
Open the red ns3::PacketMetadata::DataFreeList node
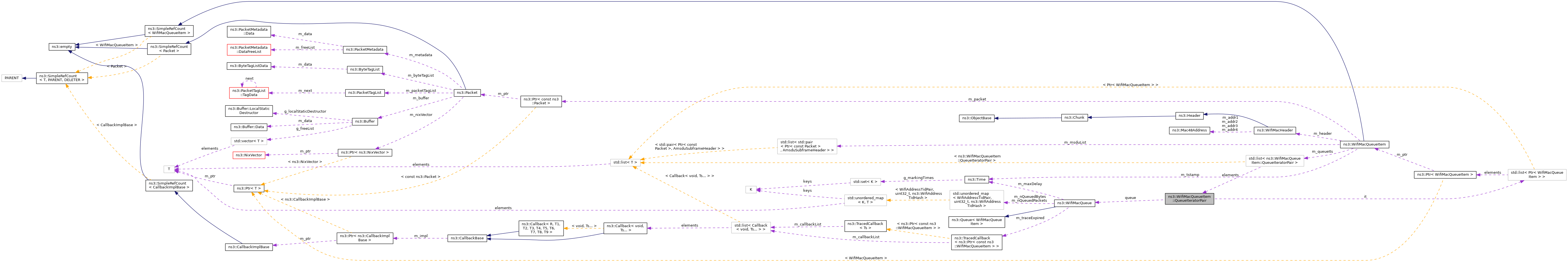click(249, 49)
